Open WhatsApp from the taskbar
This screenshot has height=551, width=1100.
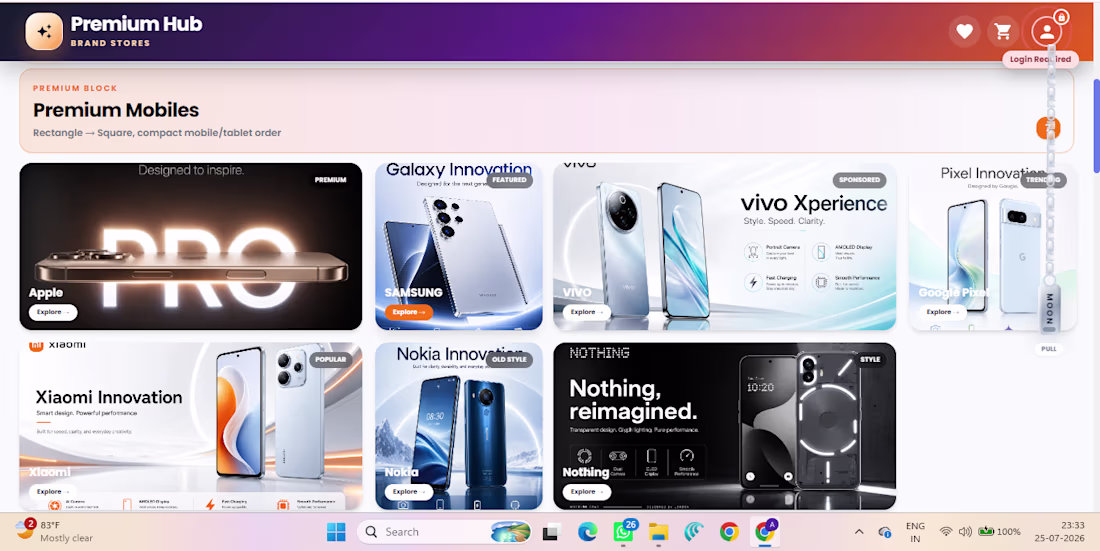tap(623, 532)
